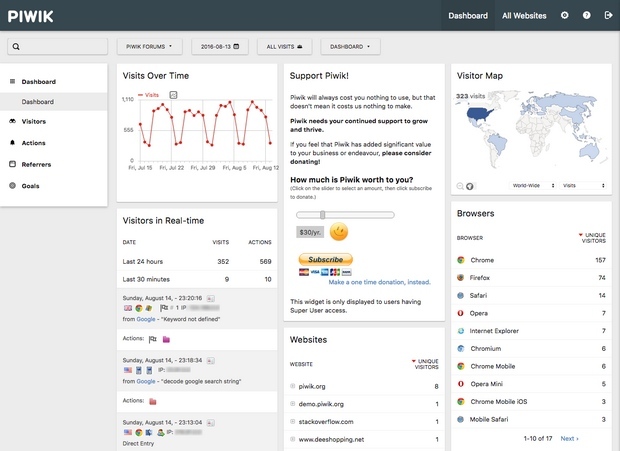The image size is (620, 451).
Task: Click the Opera Mini browser row
Action: click(531, 384)
